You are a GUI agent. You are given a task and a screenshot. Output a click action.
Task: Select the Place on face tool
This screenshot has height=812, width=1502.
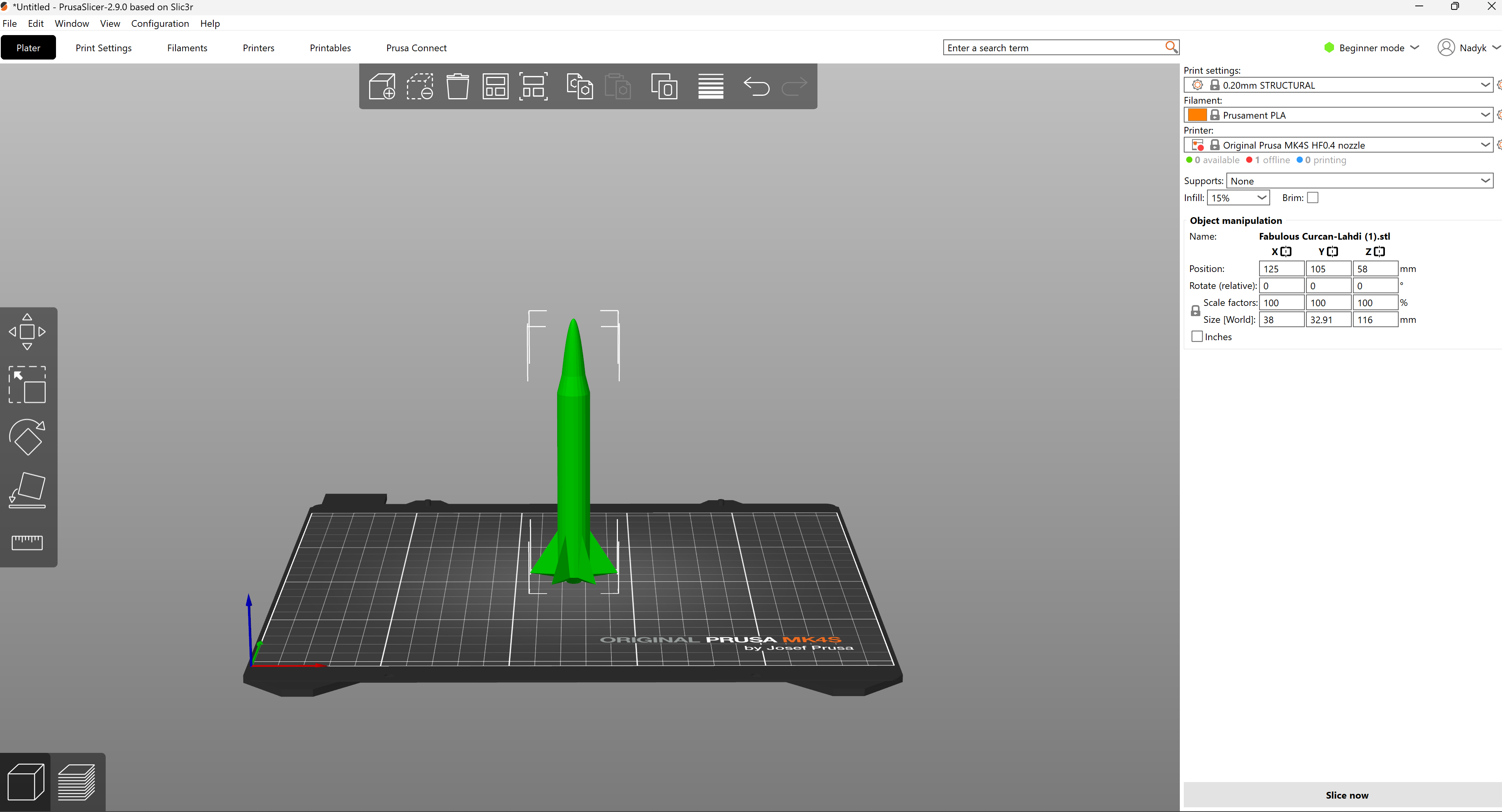27,490
